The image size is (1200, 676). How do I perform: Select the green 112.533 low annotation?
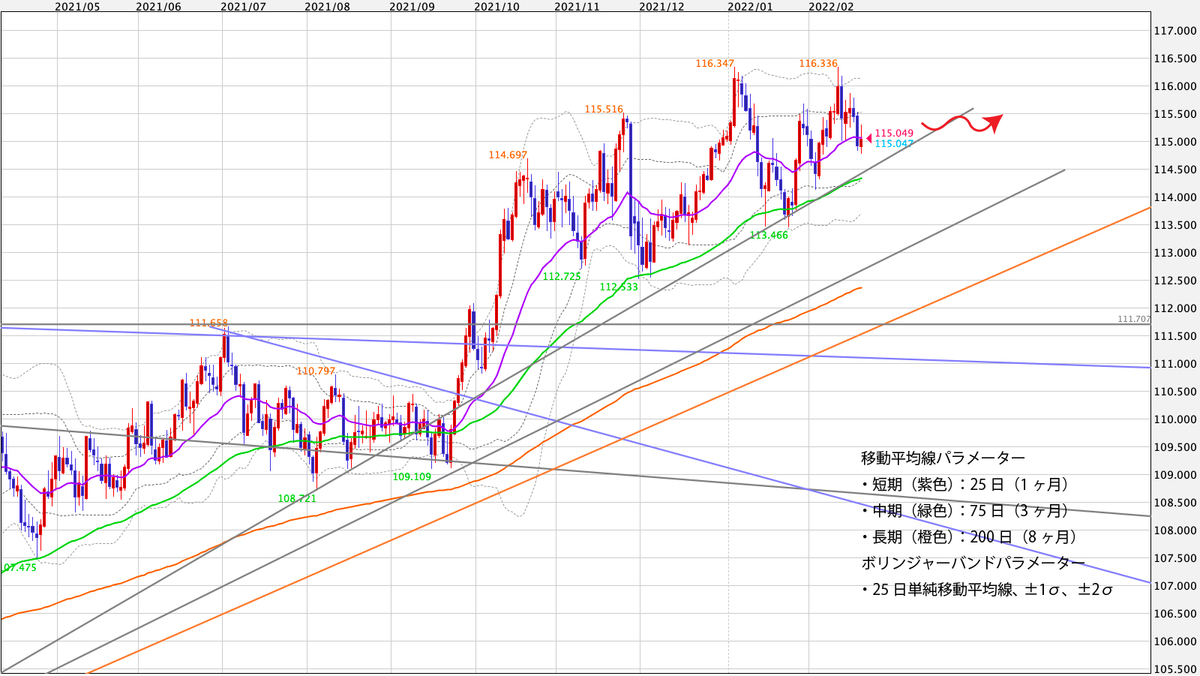click(x=619, y=286)
